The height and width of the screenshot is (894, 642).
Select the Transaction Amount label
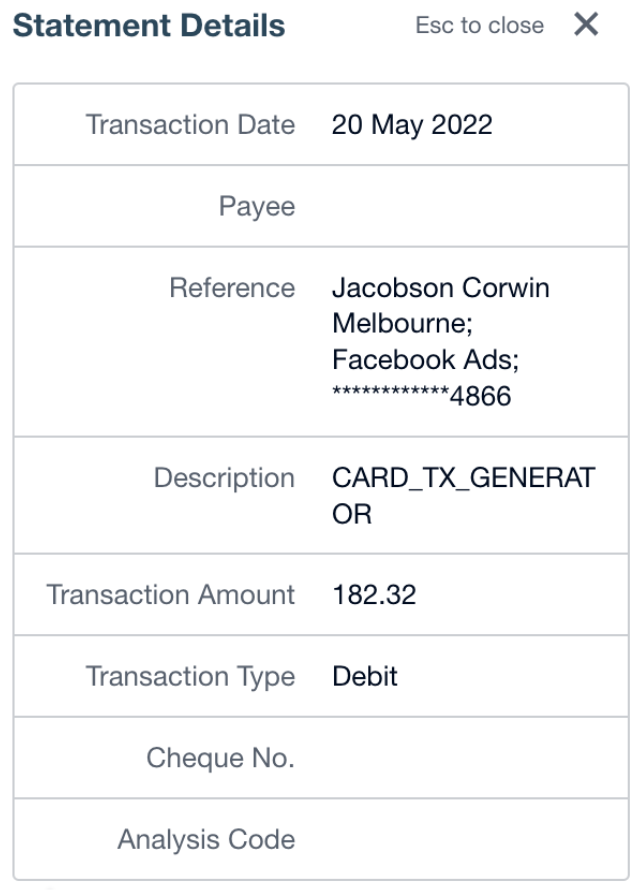(171, 595)
